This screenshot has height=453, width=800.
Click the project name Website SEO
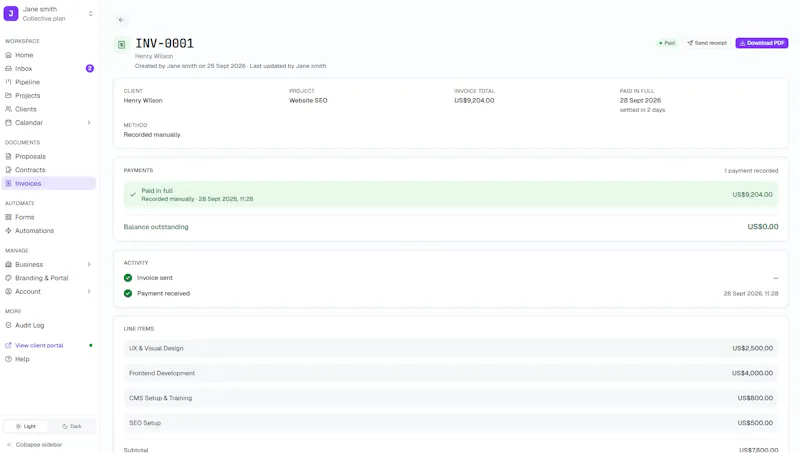[x=308, y=100]
